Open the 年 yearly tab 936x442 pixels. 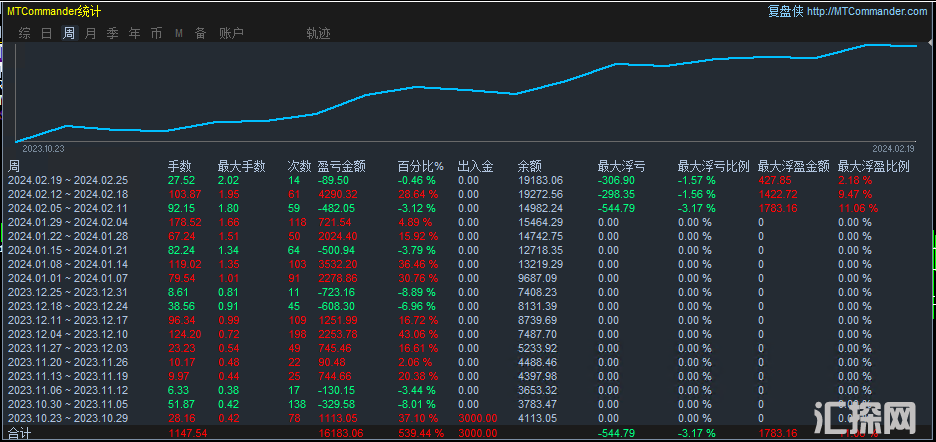click(134, 33)
